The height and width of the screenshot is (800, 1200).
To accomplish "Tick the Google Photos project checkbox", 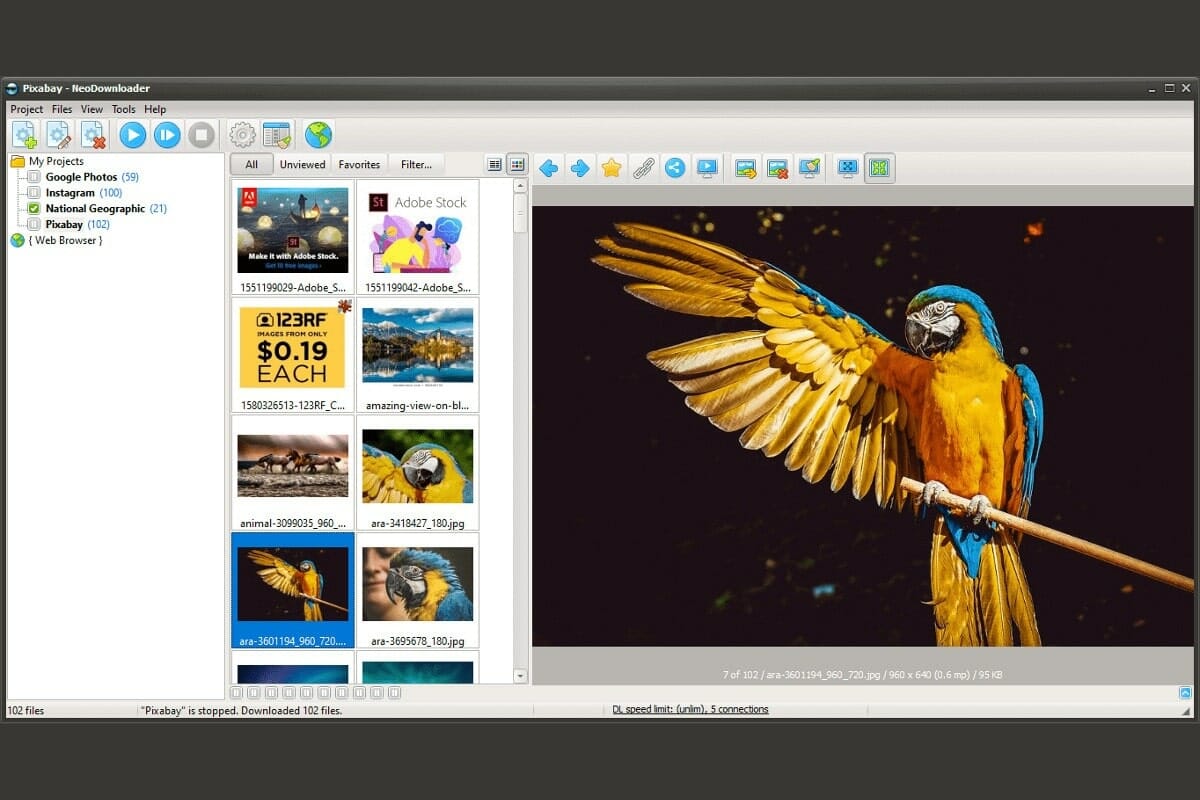I will click(34, 177).
